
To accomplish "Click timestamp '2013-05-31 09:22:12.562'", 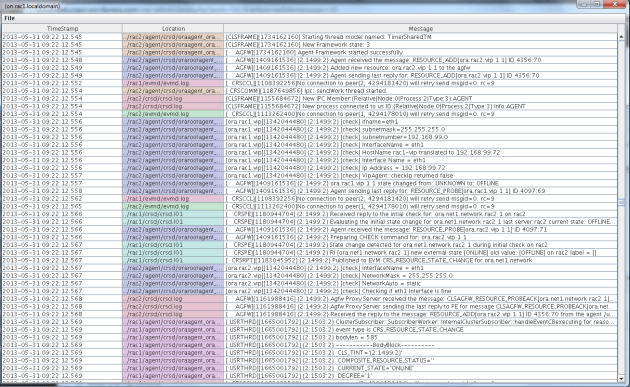I will (x=62, y=199).
